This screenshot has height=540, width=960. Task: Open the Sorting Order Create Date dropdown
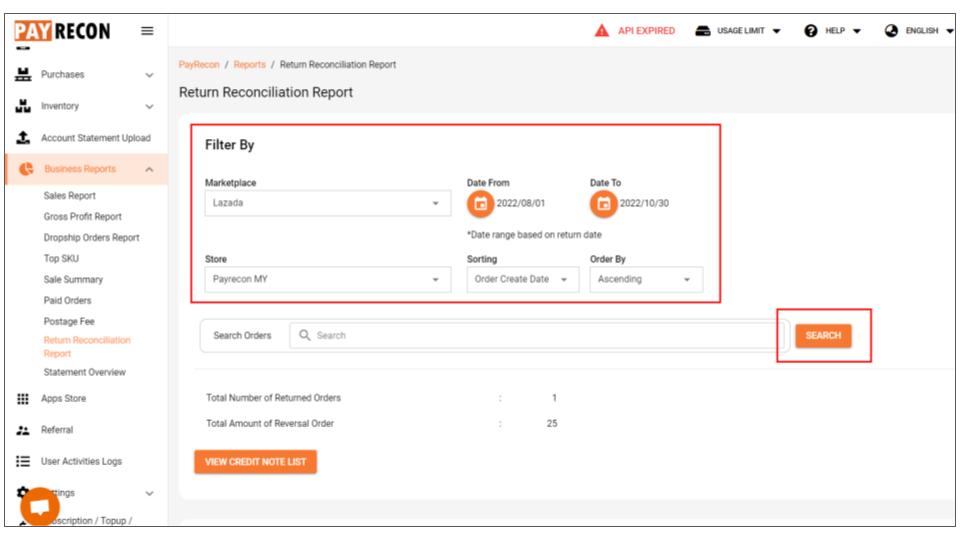(x=522, y=279)
